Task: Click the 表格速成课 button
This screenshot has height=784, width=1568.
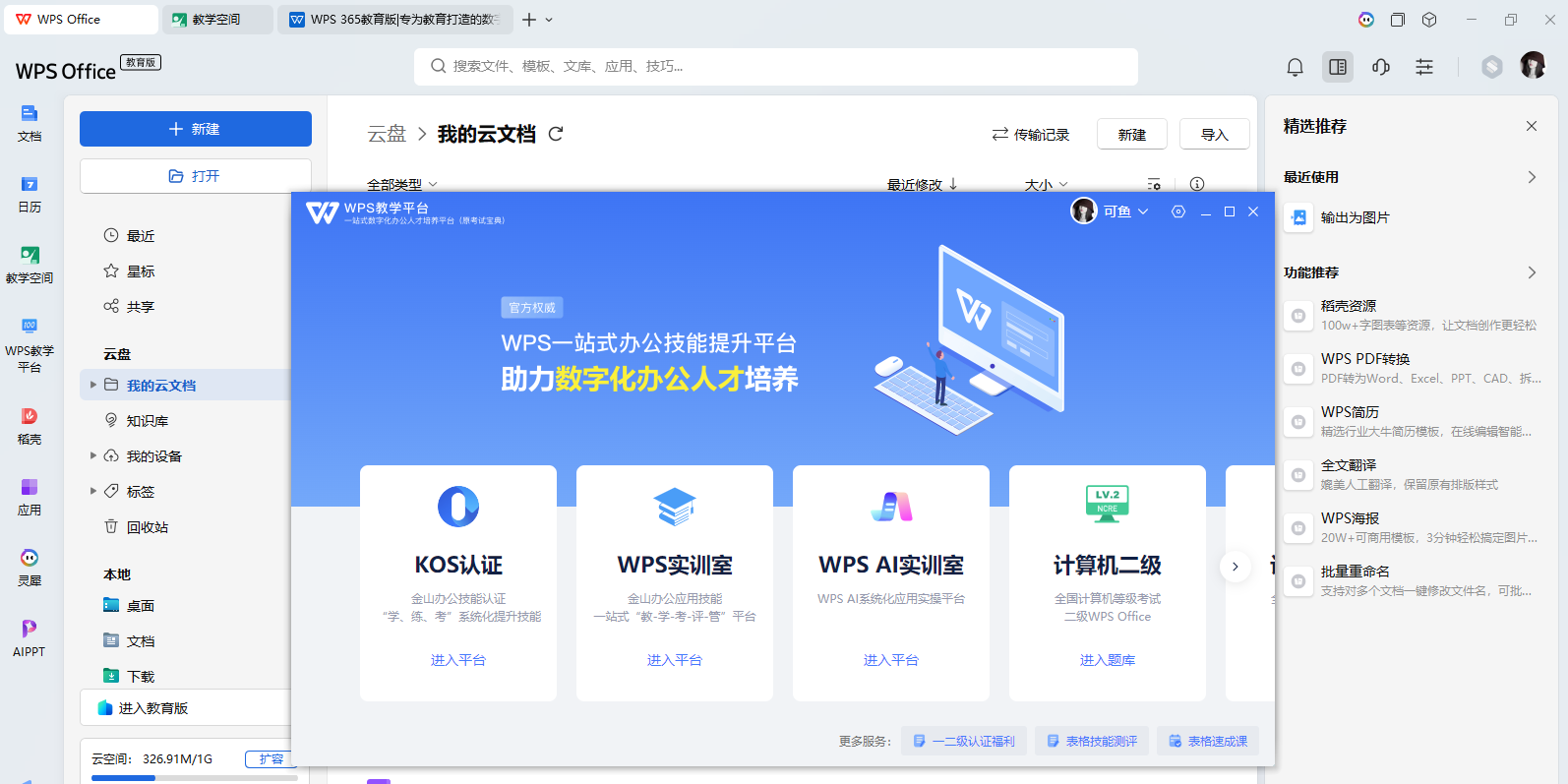Action: tap(1208, 741)
